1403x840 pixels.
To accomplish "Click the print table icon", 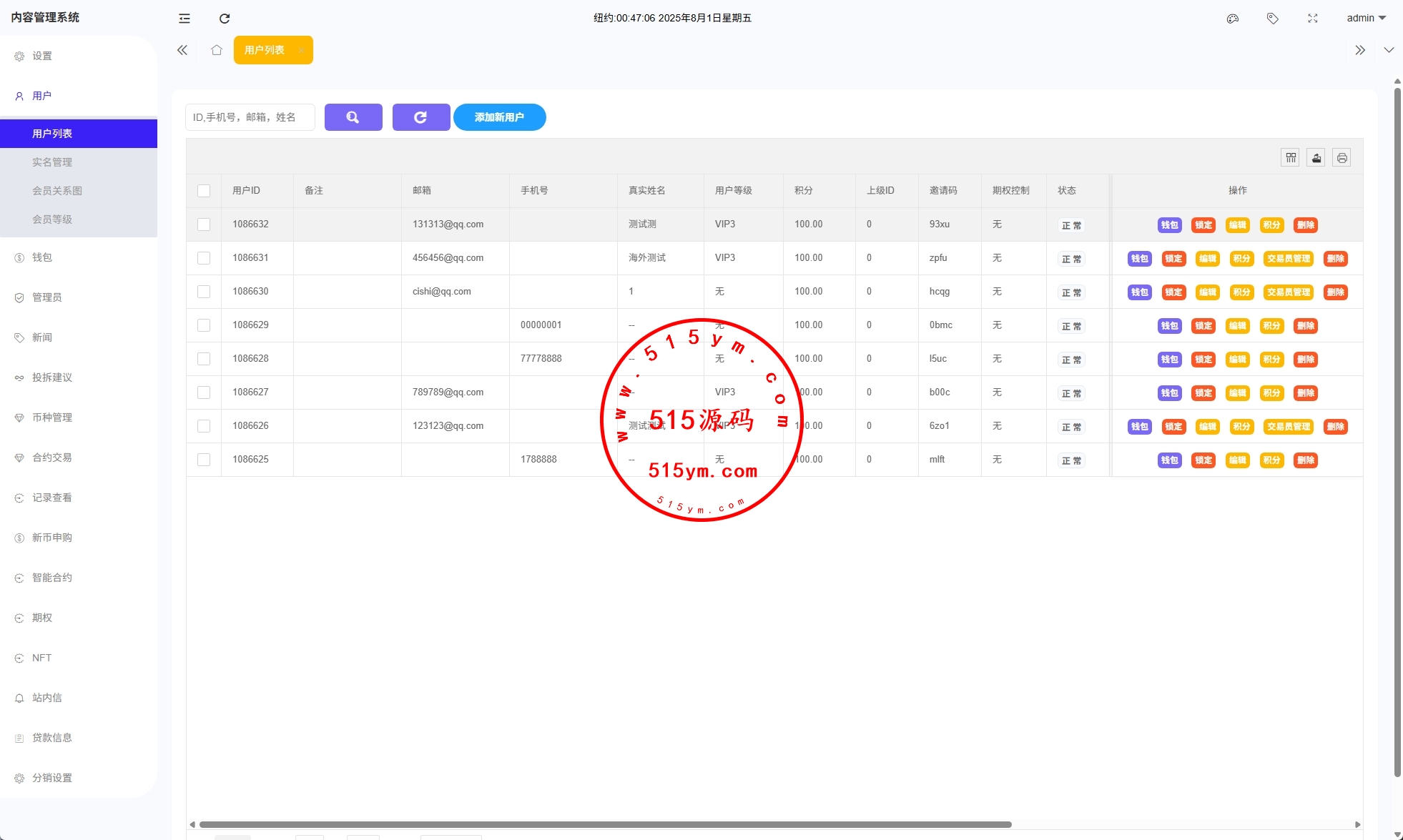I will pyautogui.click(x=1342, y=158).
